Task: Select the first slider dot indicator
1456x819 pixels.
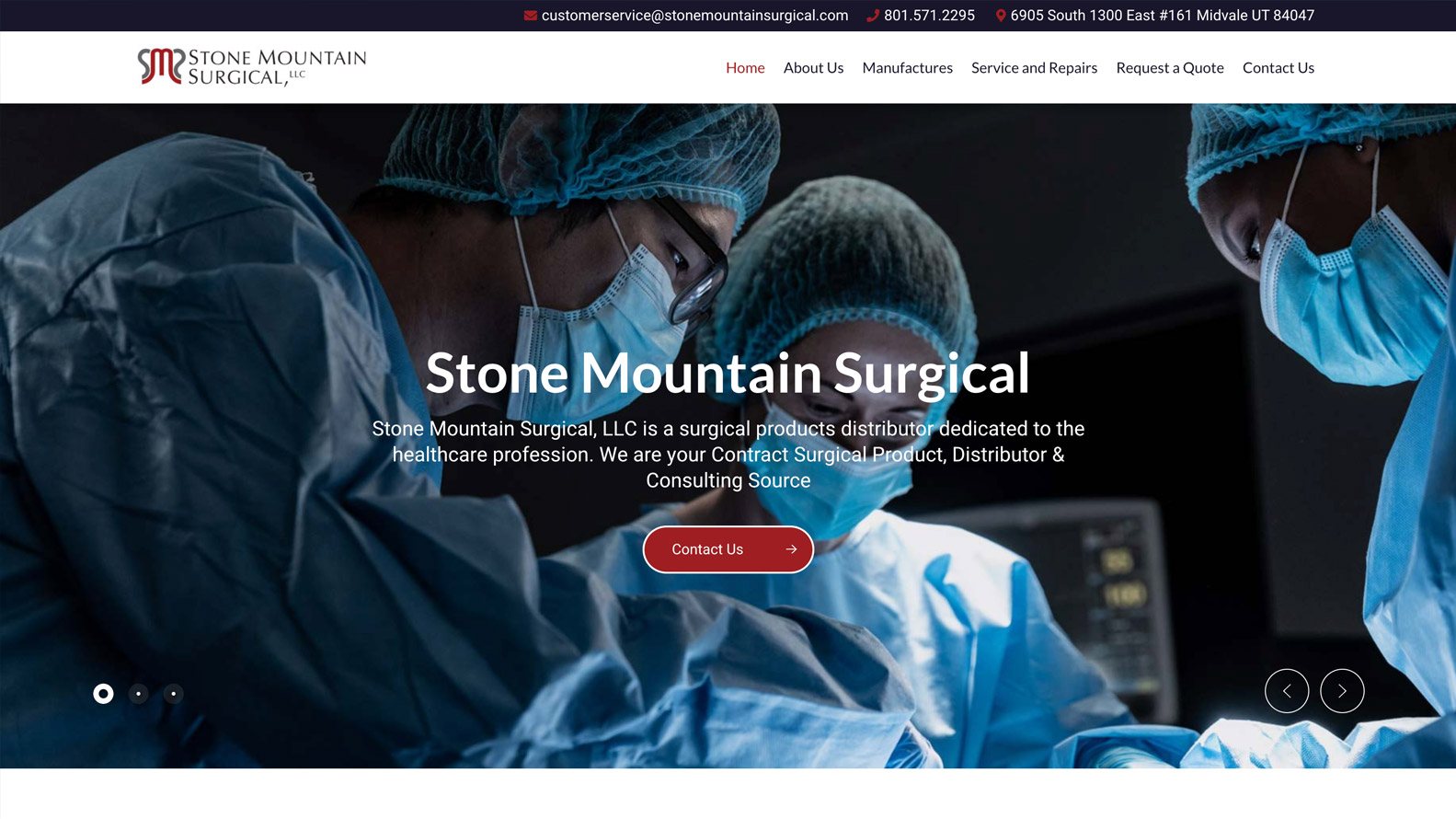Action: (x=103, y=694)
